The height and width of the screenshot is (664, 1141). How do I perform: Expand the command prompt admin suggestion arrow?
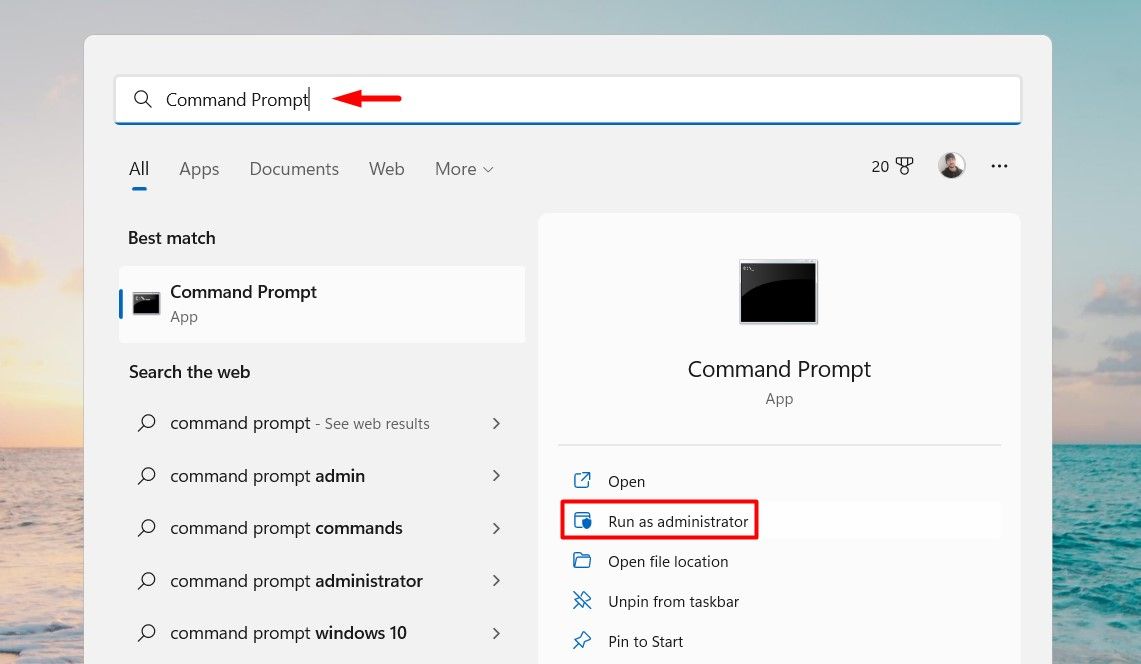(496, 476)
